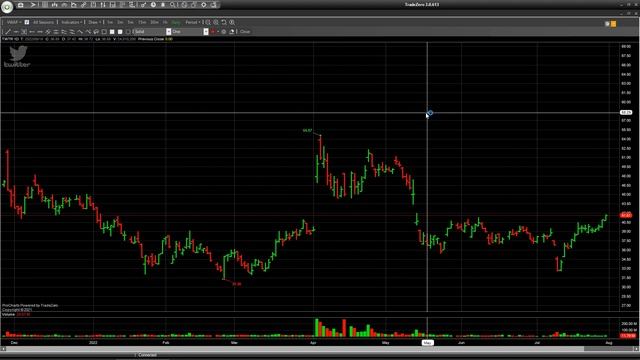Click the reset-zoom rotate arrow icon
This screenshot has width=640, height=360.
click(224, 22)
